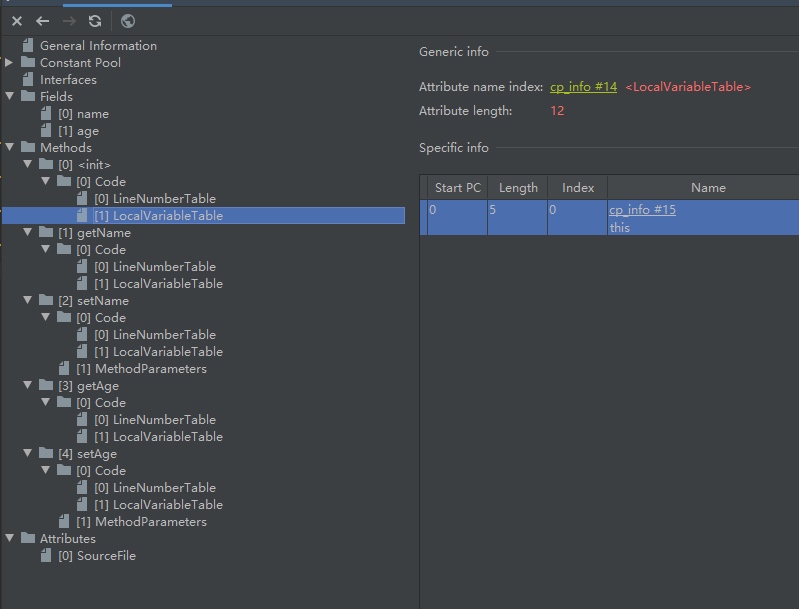Click the close (X) toolbar icon
The height and width of the screenshot is (609, 799).
pos(17,21)
